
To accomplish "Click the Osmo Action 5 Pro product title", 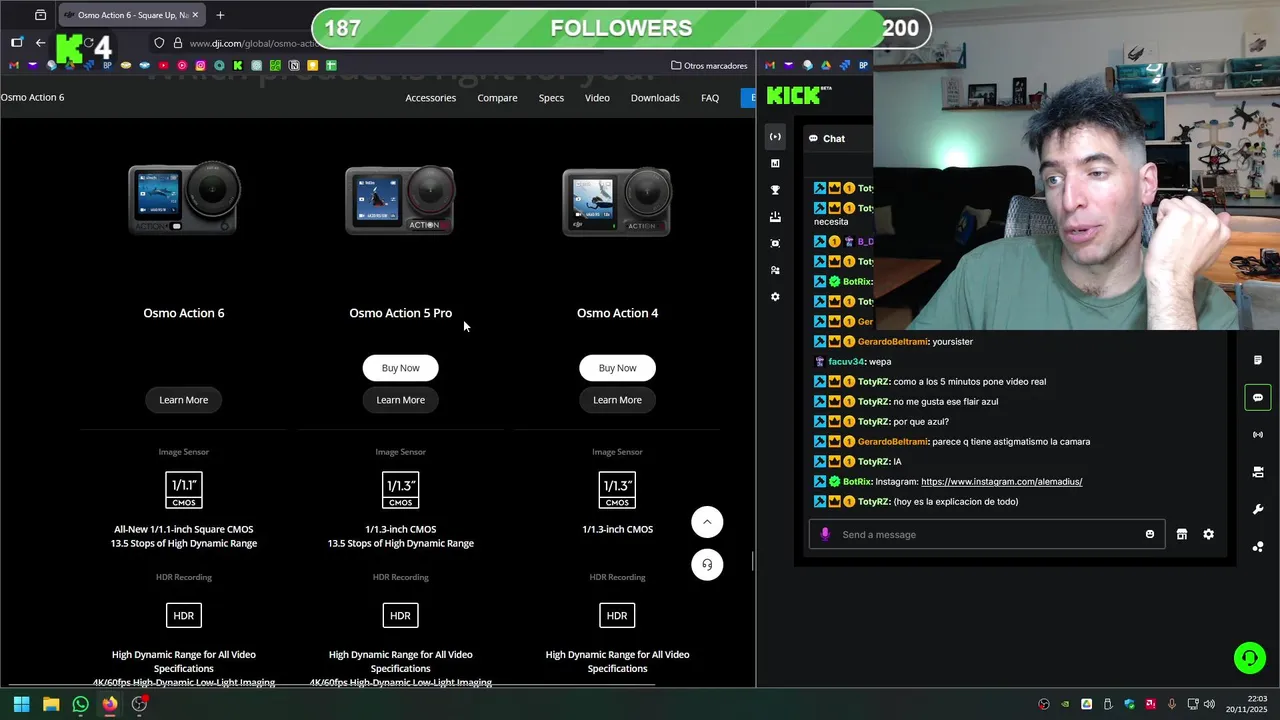I will point(400,313).
